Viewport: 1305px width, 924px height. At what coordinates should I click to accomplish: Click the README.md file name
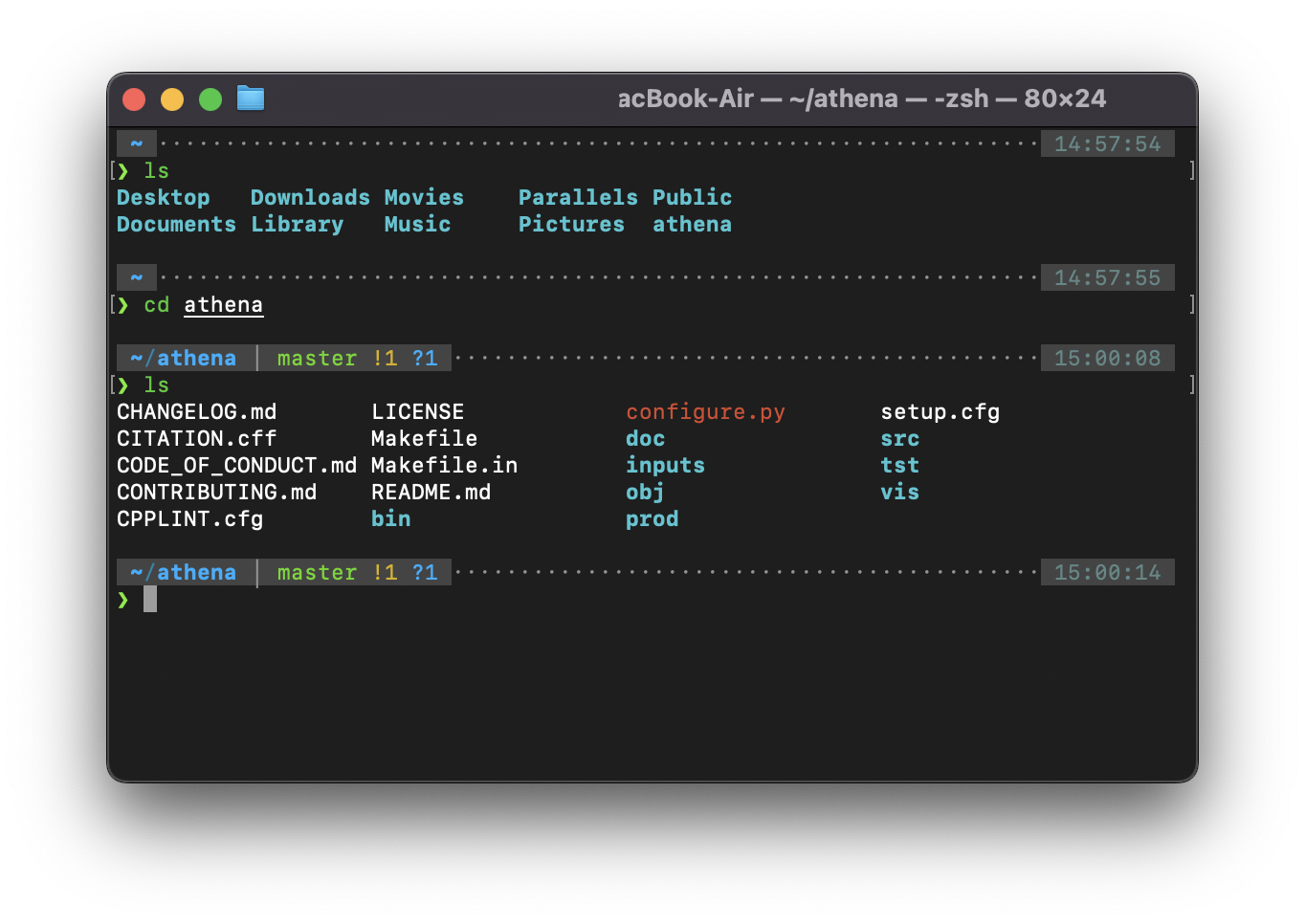(x=431, y=493)
